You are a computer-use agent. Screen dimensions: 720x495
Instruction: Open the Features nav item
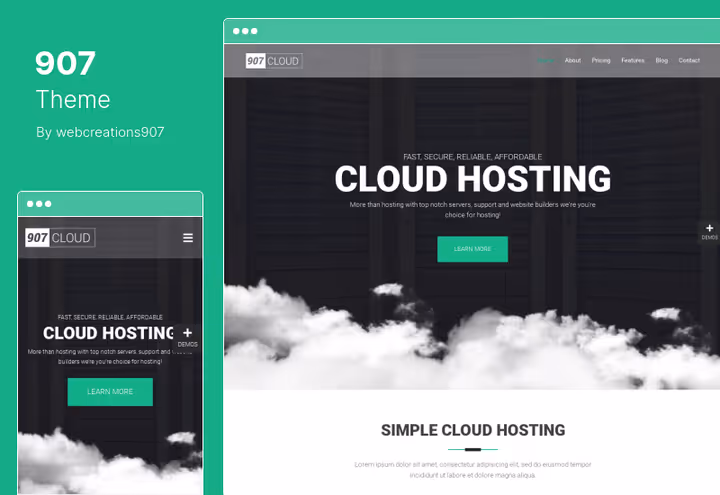633,61
